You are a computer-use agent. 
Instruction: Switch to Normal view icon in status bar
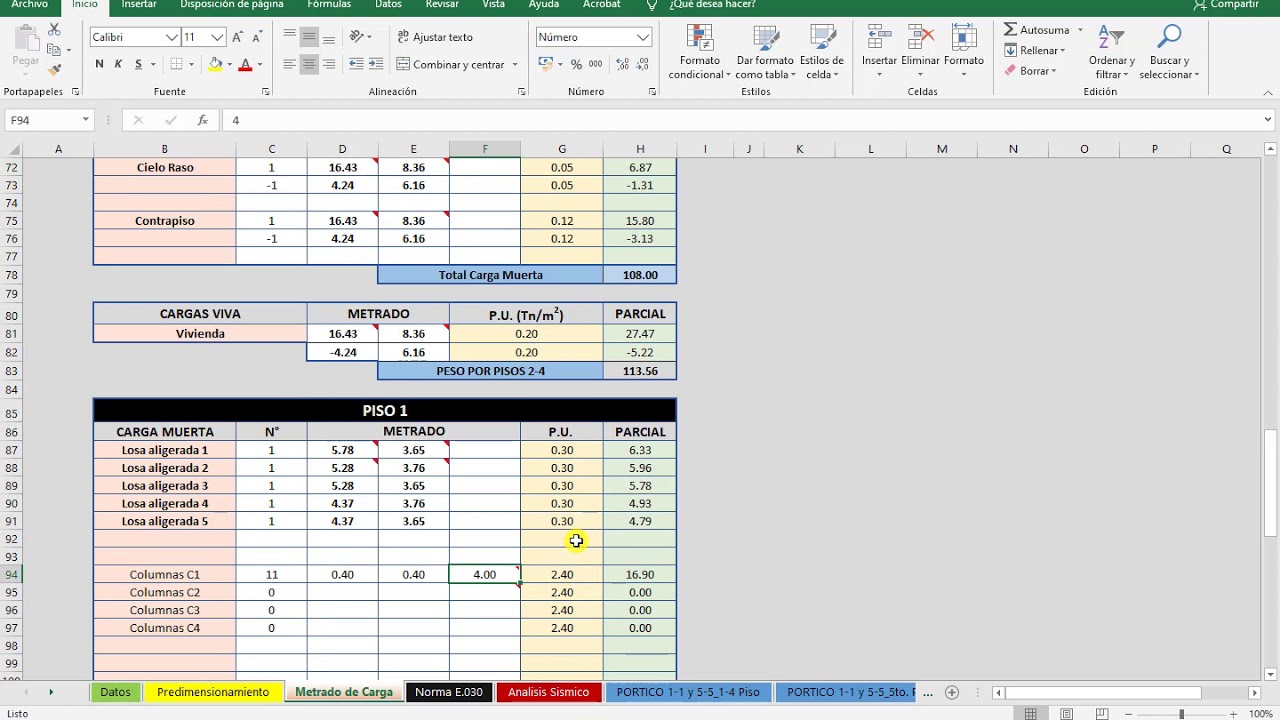coord(1030,714)
